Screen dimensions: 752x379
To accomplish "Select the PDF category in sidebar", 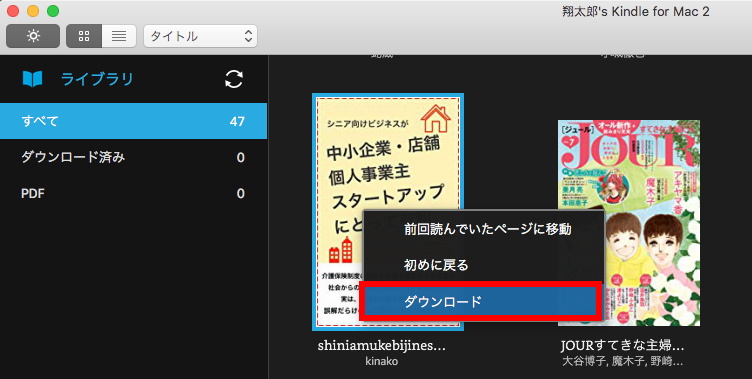I will tap(133, 193).
